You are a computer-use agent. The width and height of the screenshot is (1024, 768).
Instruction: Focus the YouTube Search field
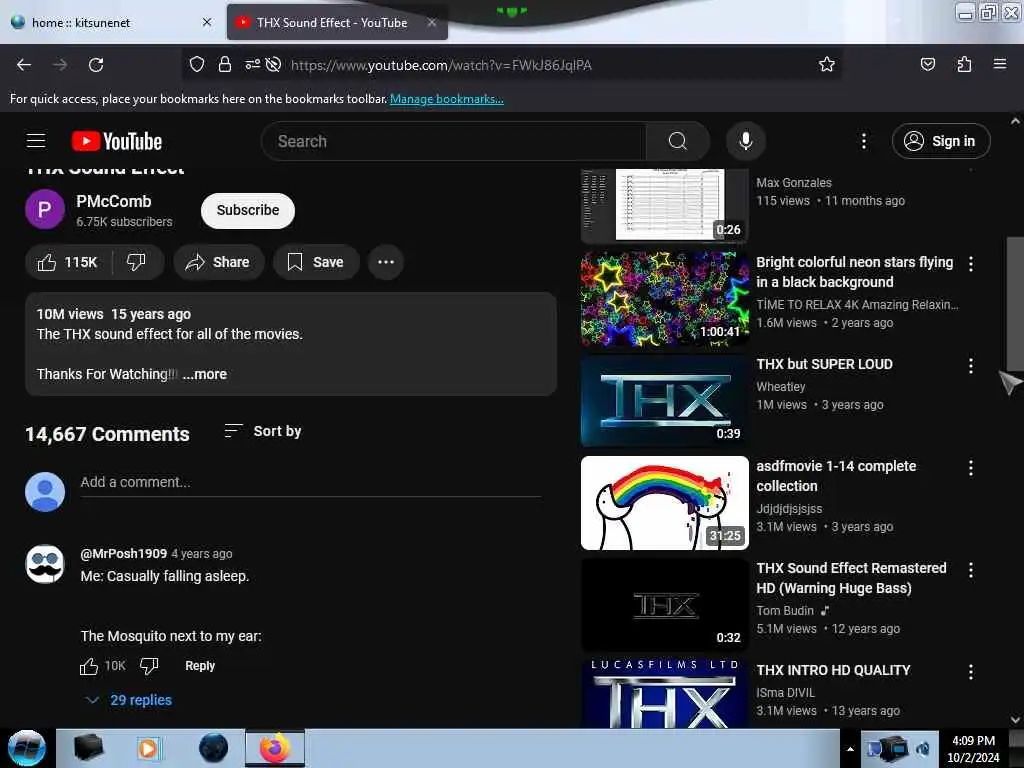pyautogui.click(x=453, y=141)
